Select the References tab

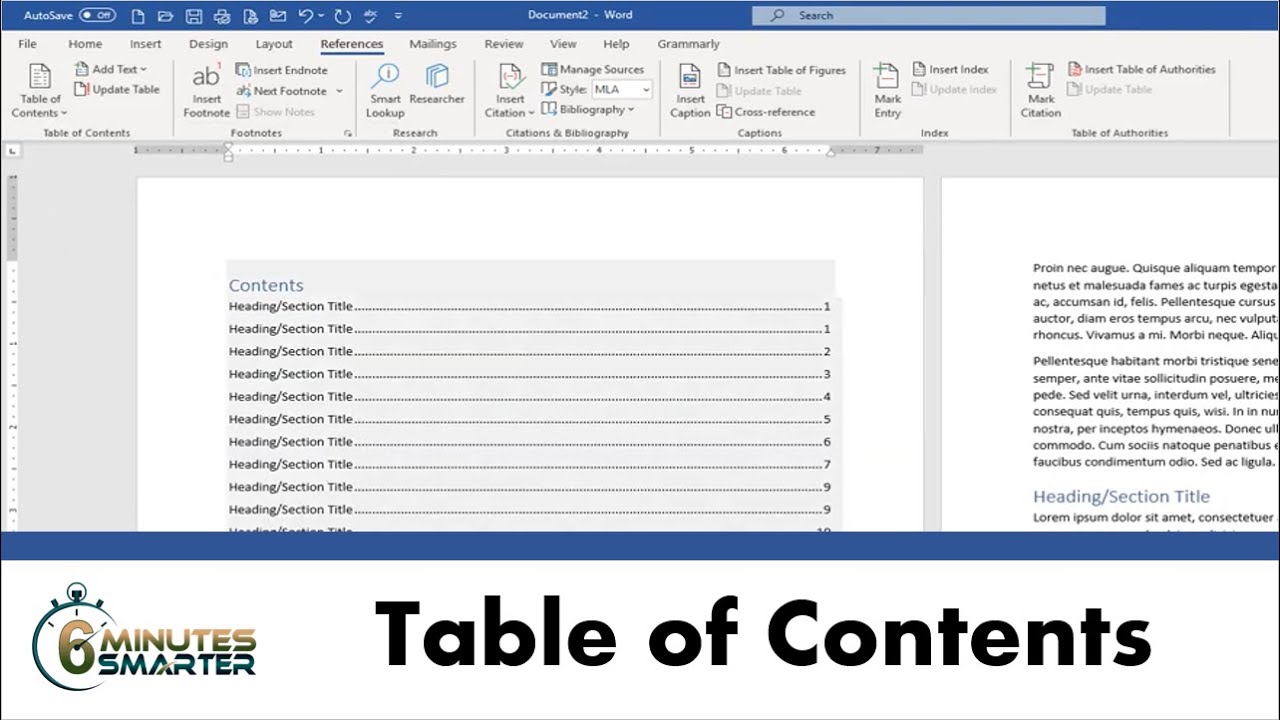(352, 44)
